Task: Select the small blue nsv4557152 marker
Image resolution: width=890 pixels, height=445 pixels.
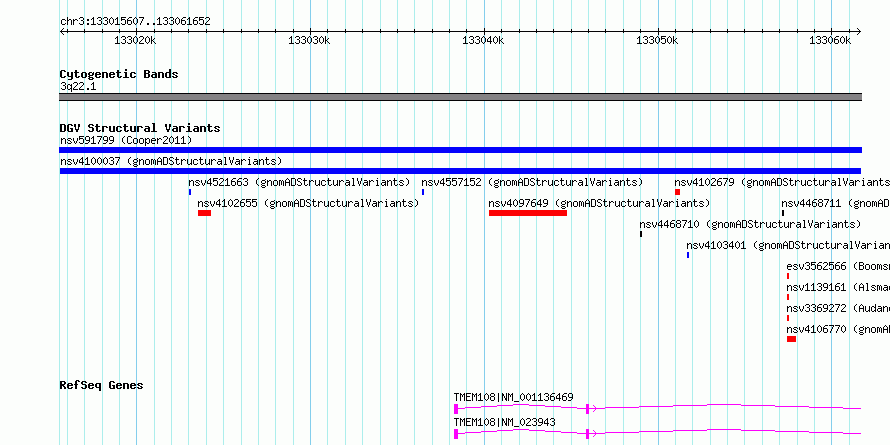Action: click(x=423, y=192)
